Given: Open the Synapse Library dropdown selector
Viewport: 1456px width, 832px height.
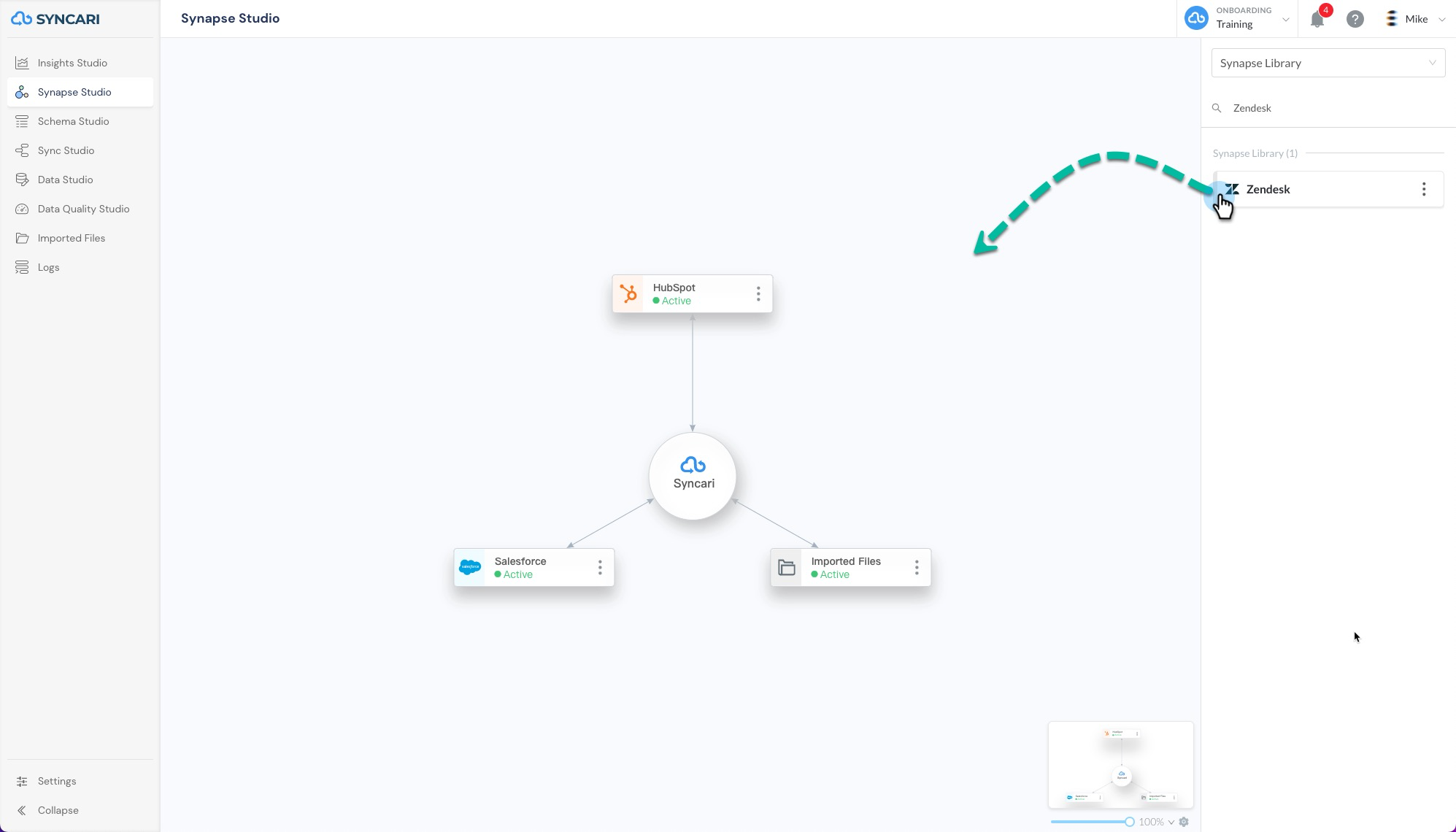Looking at the screenshot, I should tap(1328, 63).
